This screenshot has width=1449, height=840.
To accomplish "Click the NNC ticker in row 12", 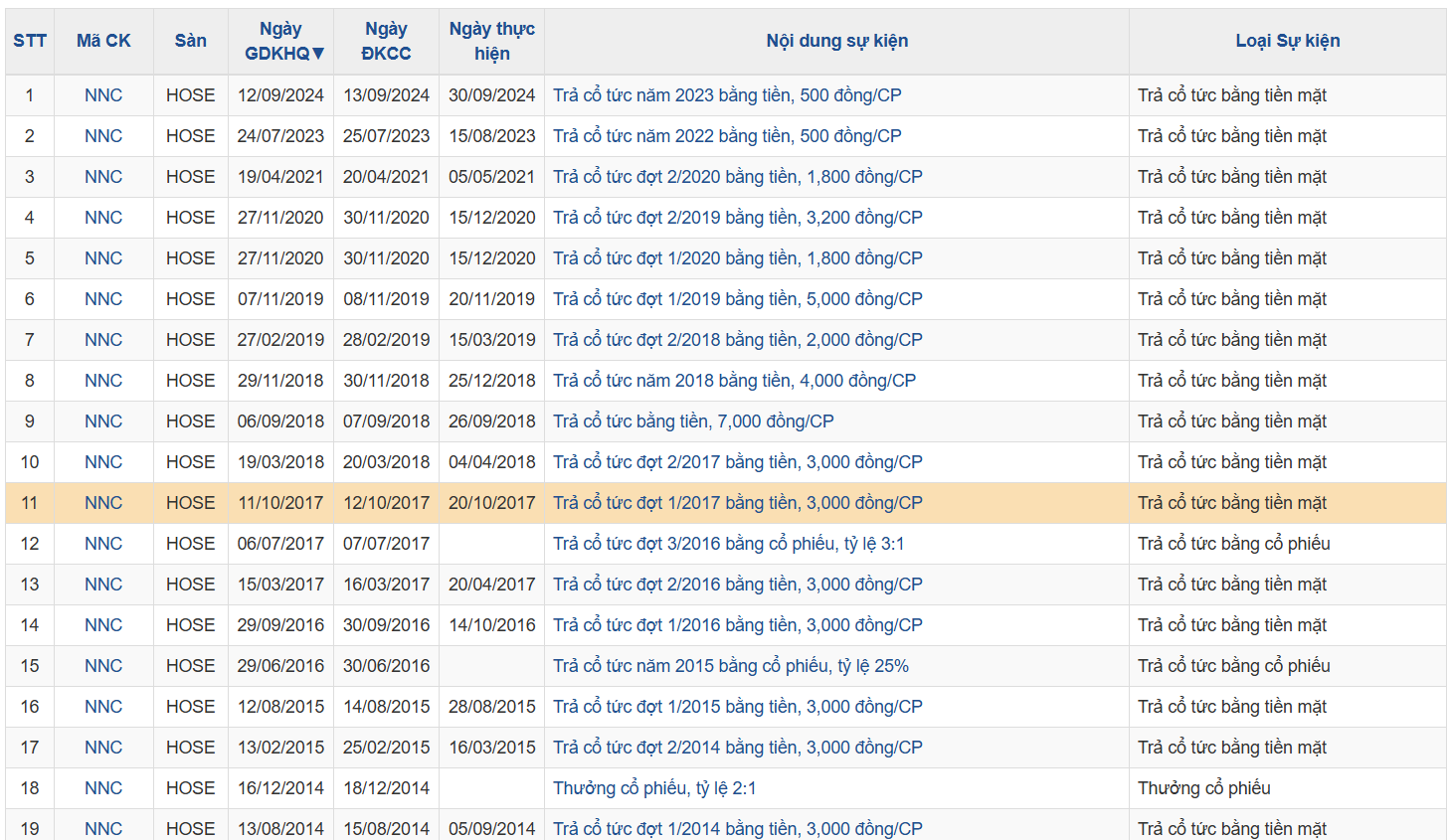I will click(x=103, y=544).
